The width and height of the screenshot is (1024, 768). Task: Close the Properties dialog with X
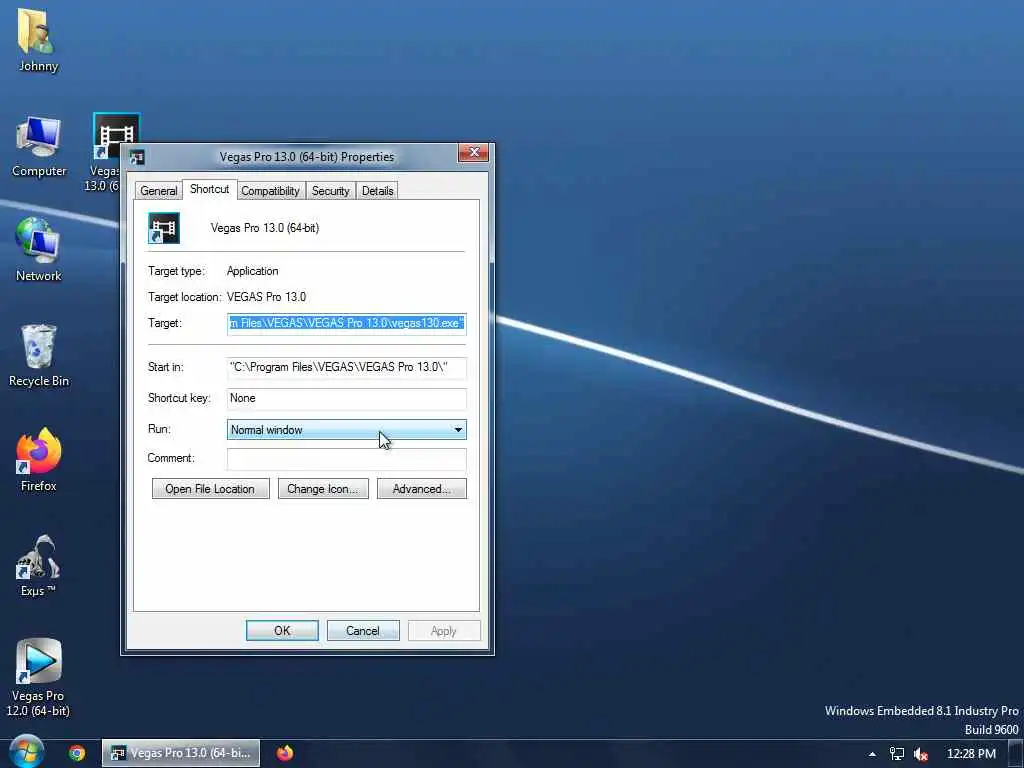coord(474,152)
